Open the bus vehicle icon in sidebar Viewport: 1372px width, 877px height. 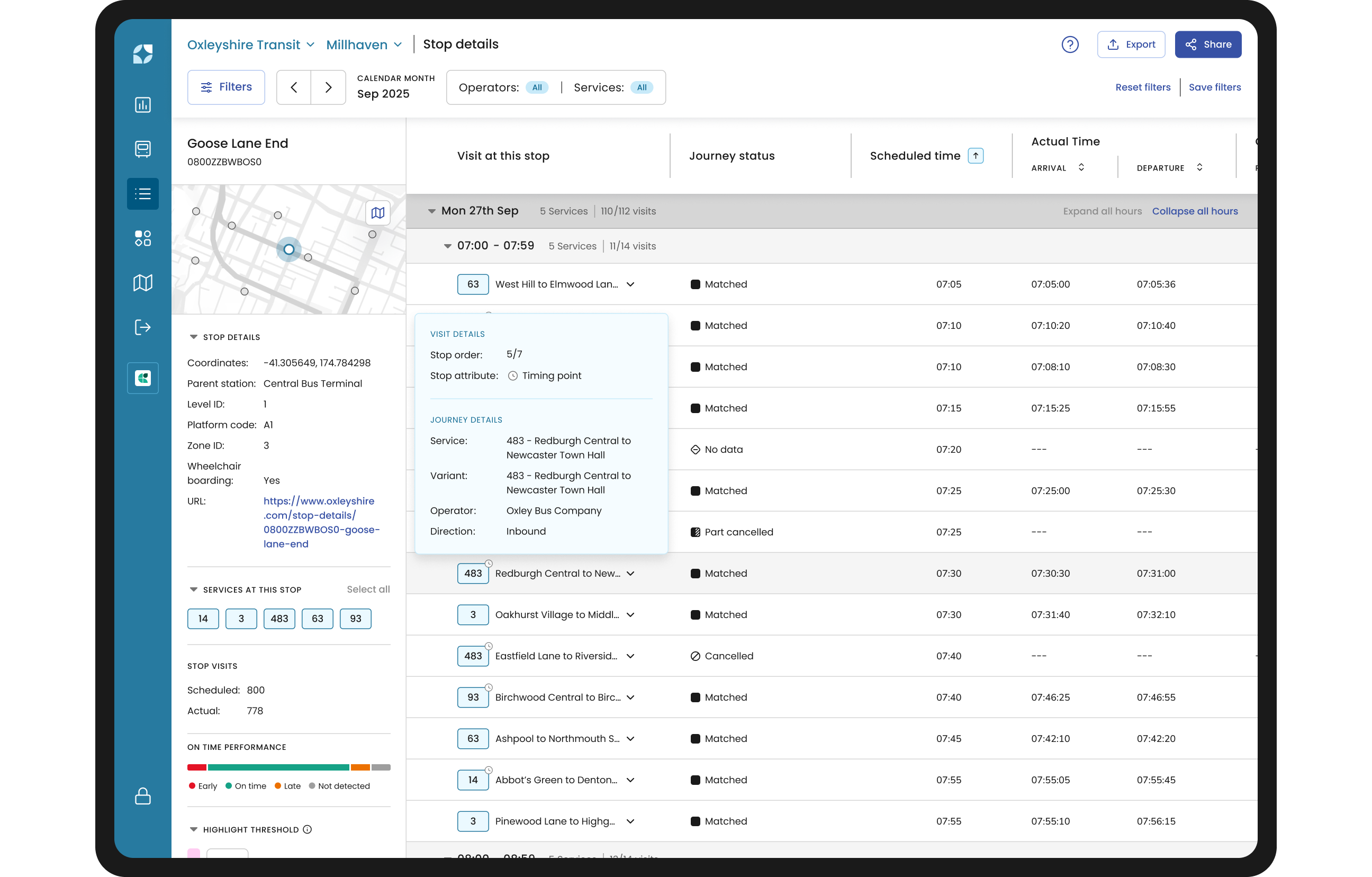tap(142, 149)
